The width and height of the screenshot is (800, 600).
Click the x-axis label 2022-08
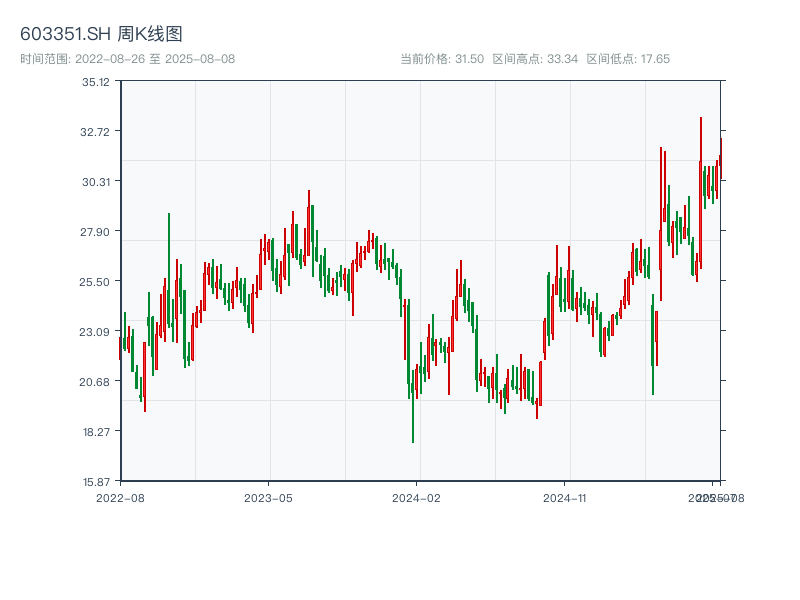(120, 498)
